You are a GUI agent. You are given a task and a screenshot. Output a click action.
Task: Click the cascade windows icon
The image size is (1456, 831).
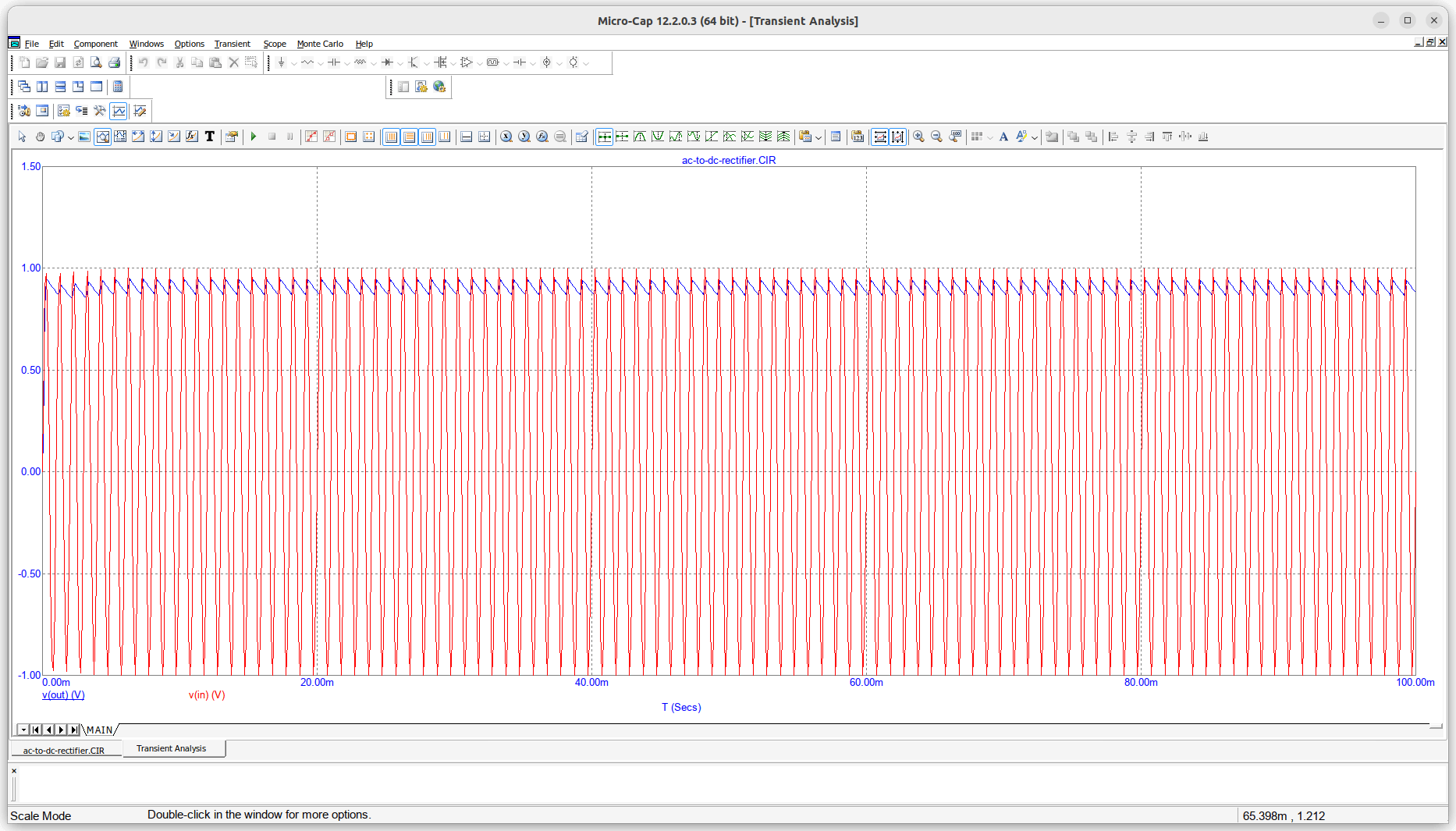coord(24,87)
